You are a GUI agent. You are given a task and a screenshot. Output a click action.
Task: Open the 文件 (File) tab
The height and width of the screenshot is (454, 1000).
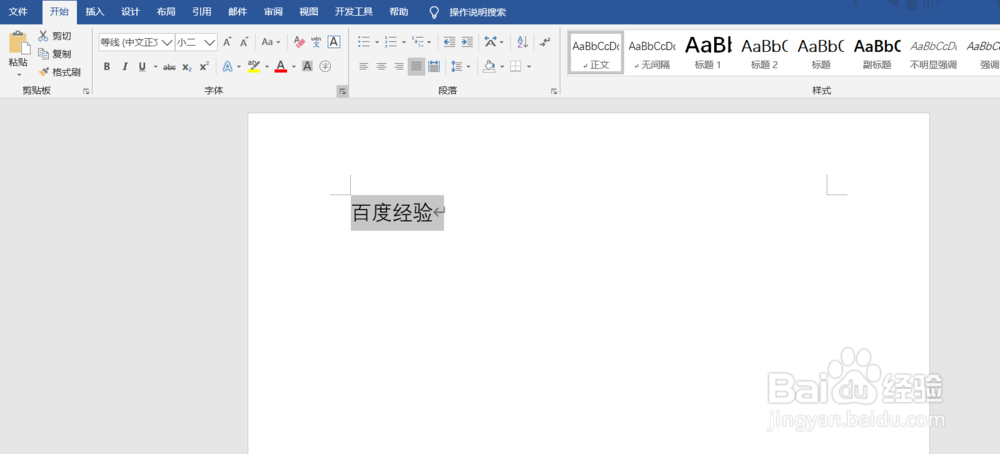[x=18, y=11]
